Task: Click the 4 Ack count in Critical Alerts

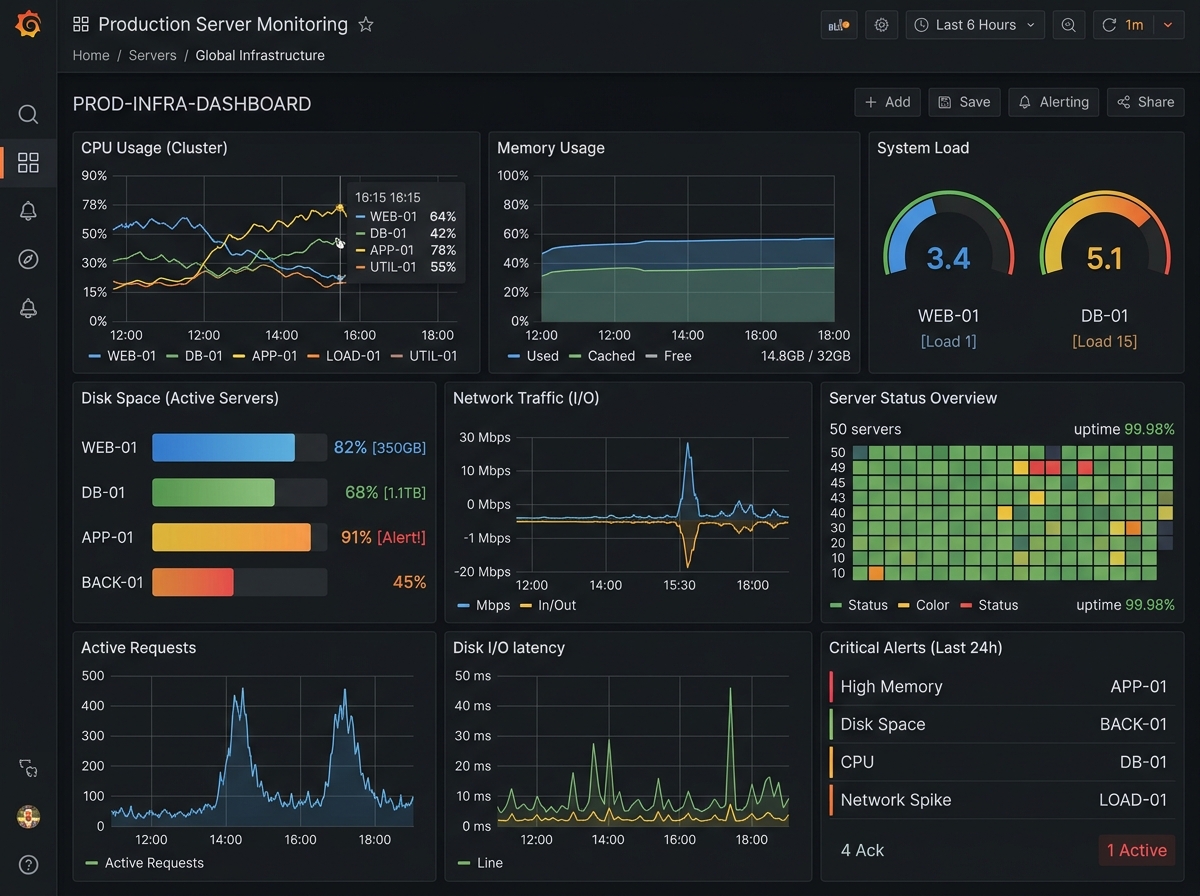Action: point(862,850)
